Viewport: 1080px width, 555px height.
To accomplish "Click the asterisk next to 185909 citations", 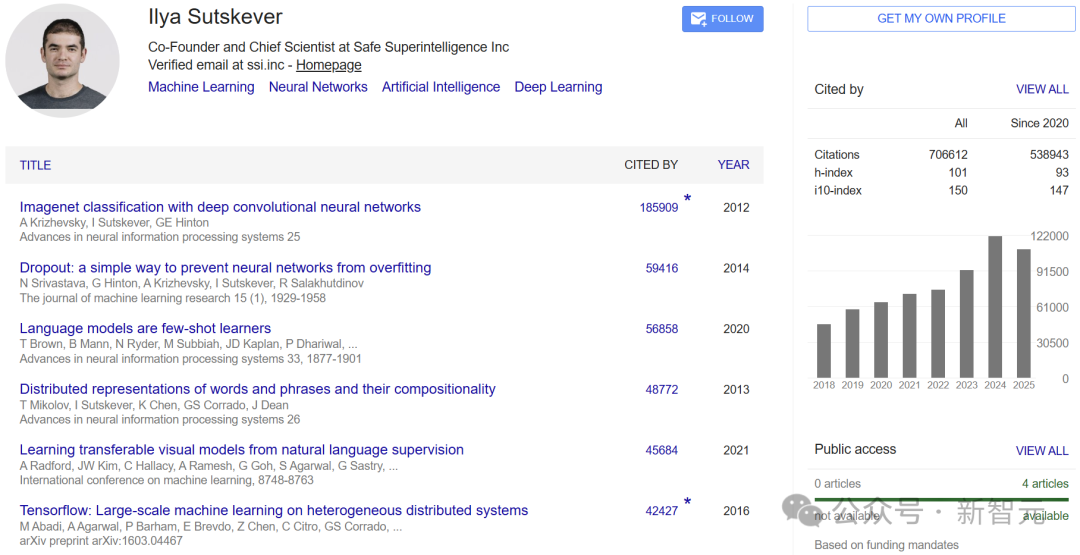I will (x=687, y=200).
